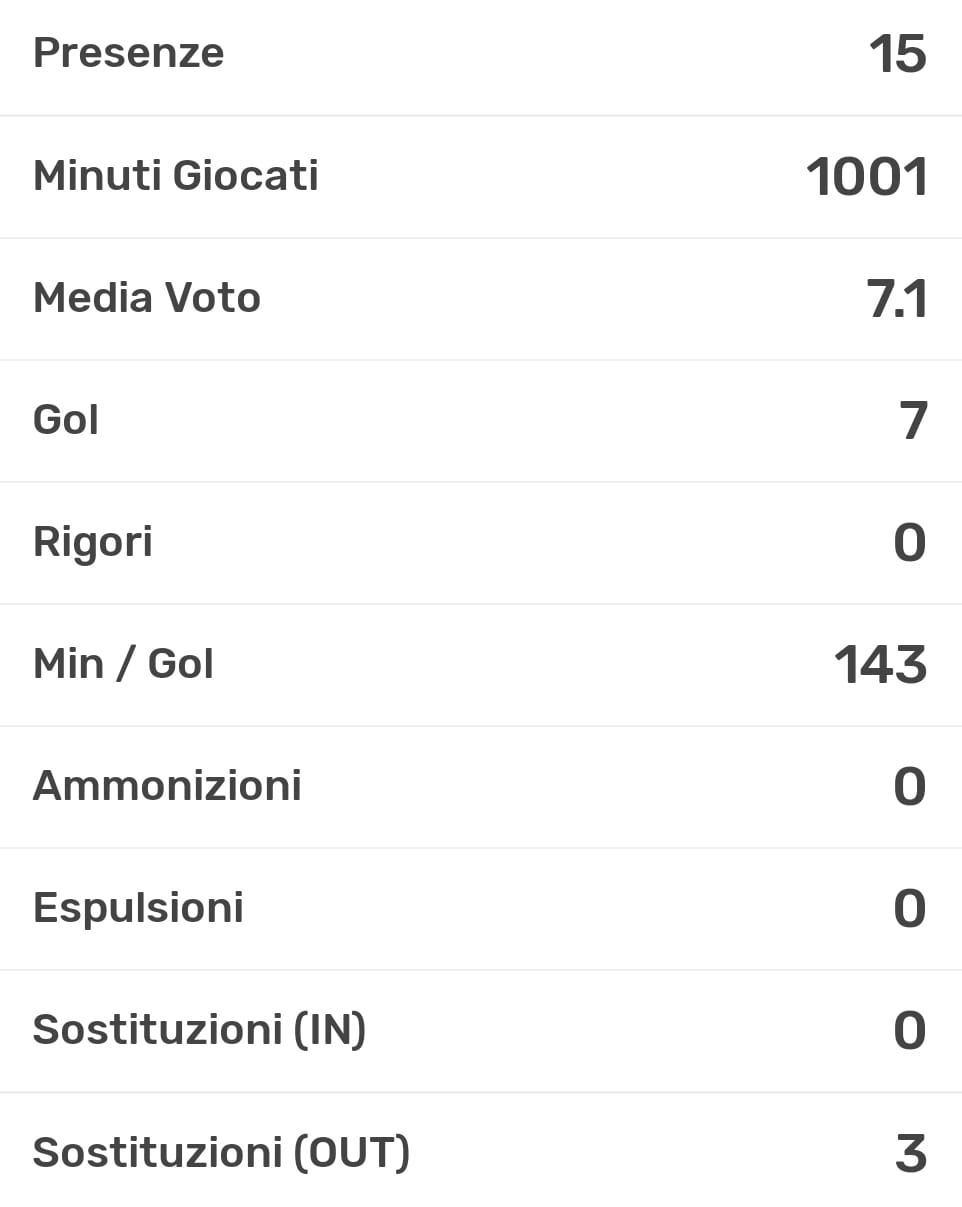Click the Espulsioni row's zero value
962x1207 pixels.
coord(910,909)
